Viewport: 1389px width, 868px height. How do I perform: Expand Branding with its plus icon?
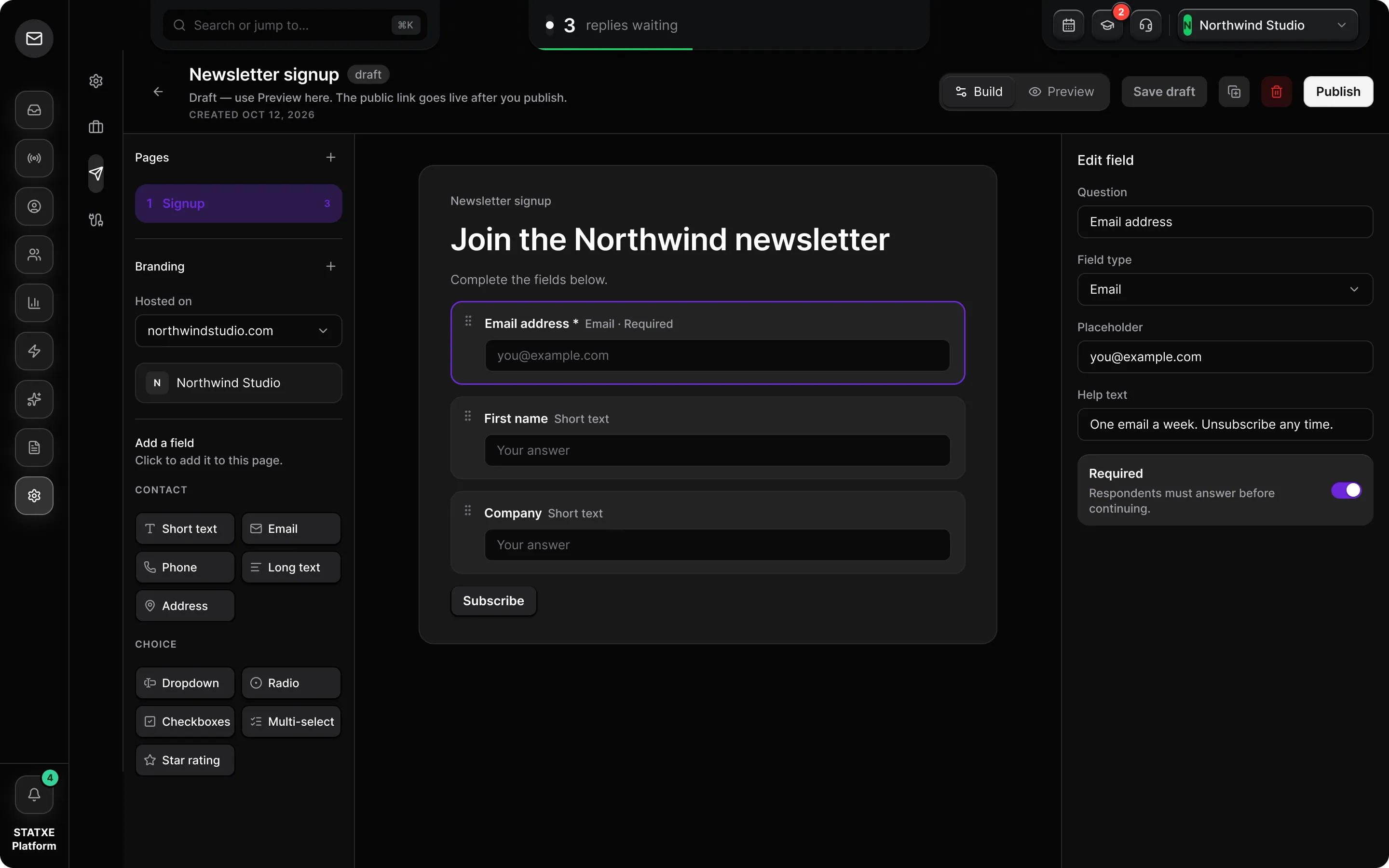click(x=330, y=266)
